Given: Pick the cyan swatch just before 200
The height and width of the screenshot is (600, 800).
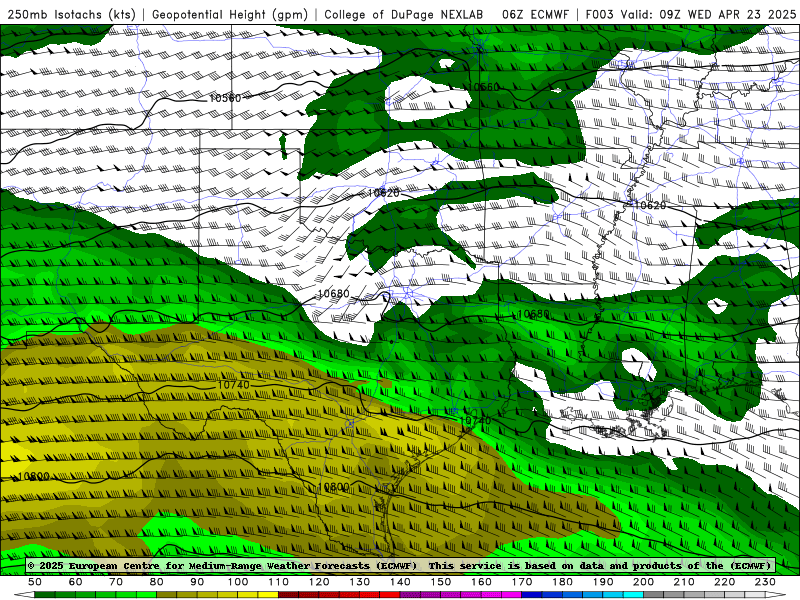Looking at the screenshot, I should [x=633, y=594].
